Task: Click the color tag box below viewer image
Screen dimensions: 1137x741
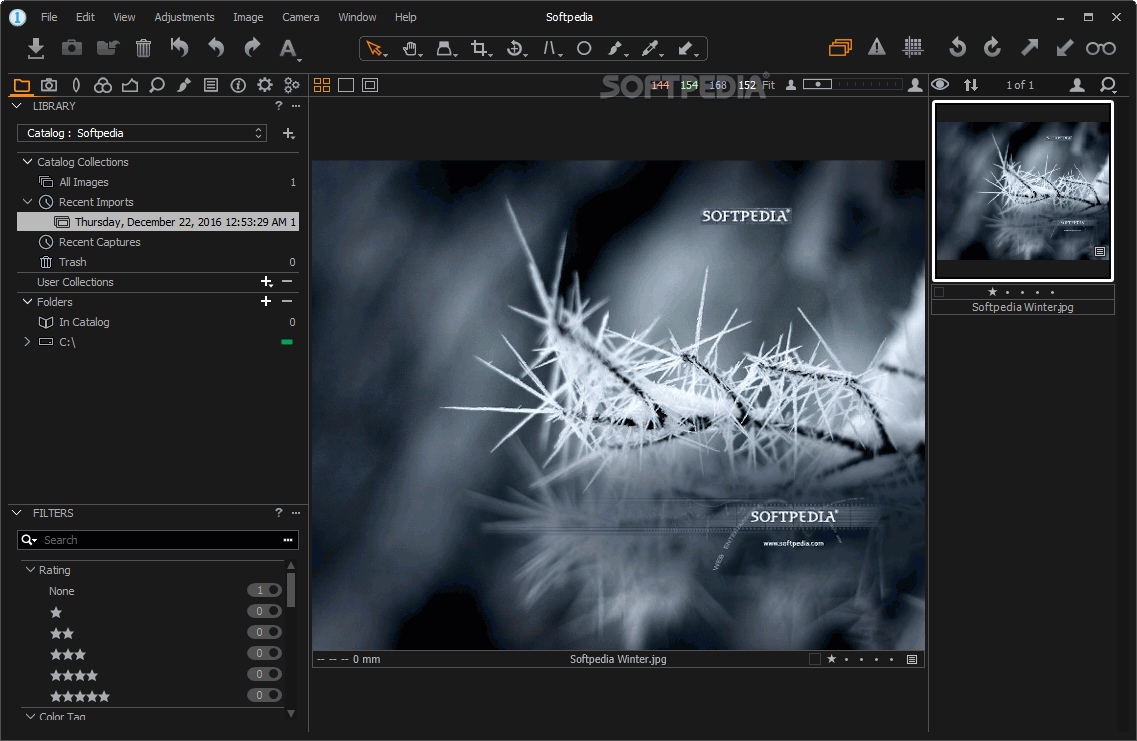Action: click(x=815, y=659)
